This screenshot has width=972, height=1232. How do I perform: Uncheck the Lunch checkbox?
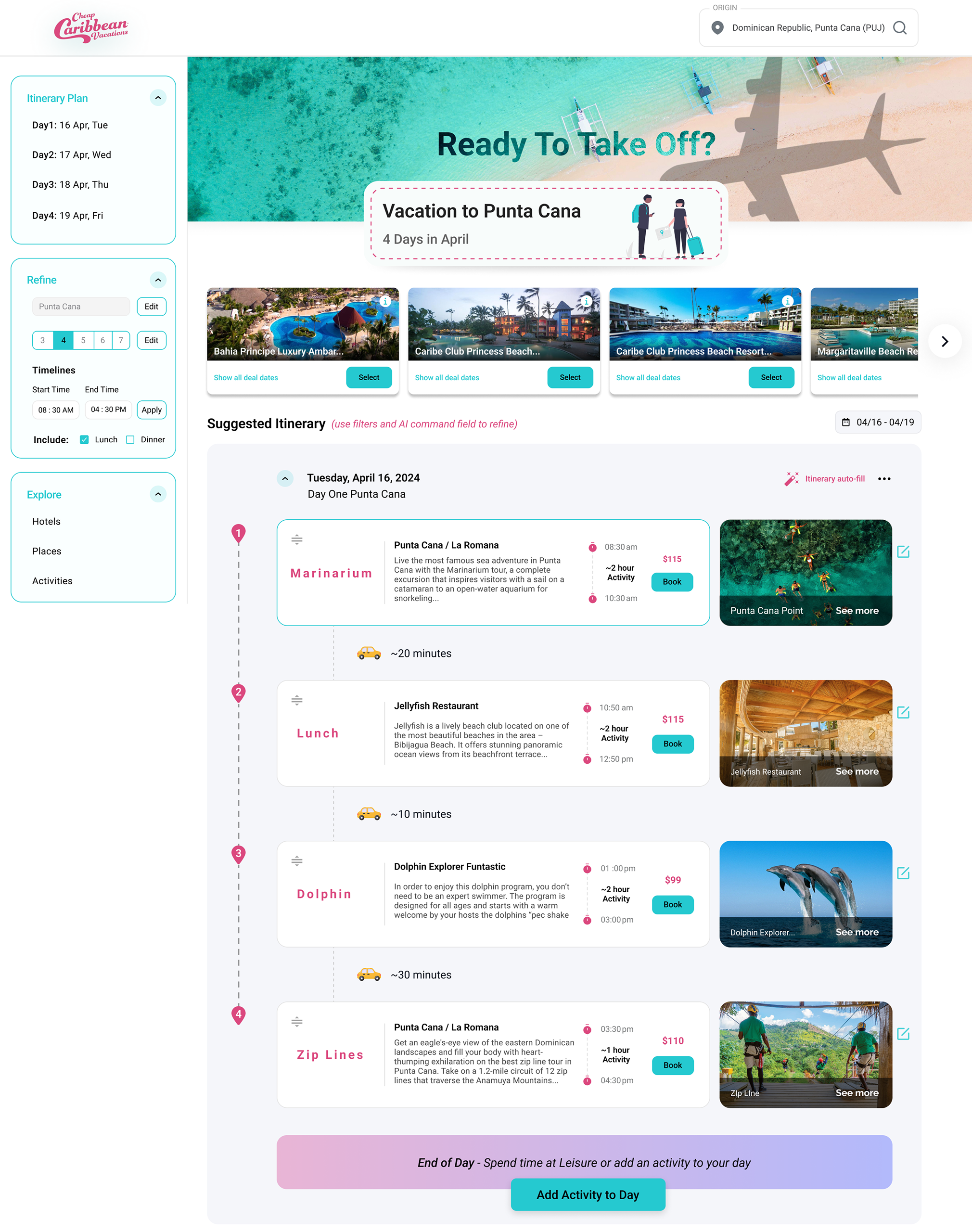[84, 439]
